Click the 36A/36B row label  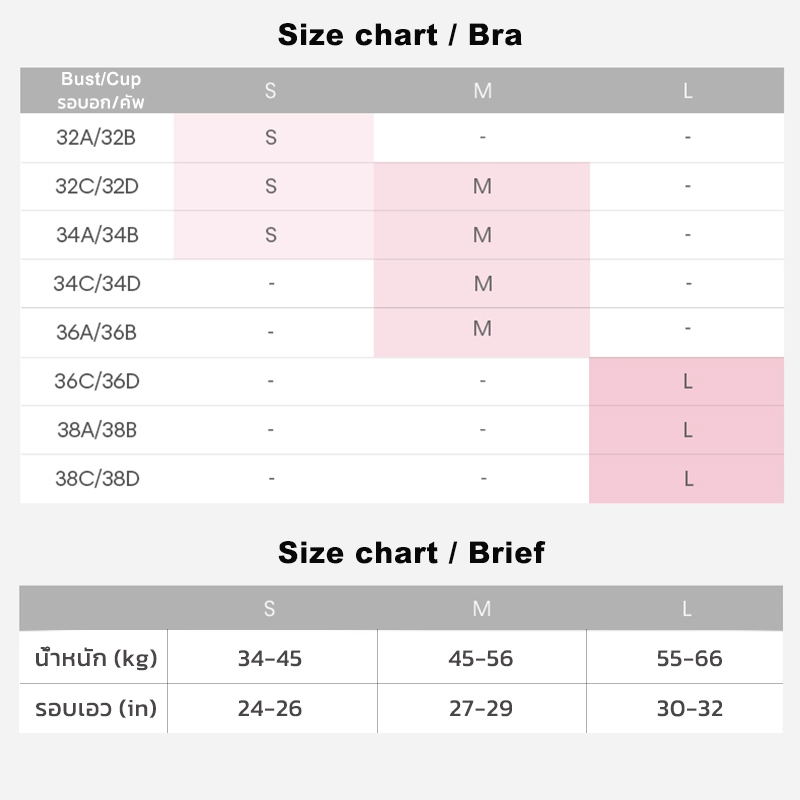96,332
